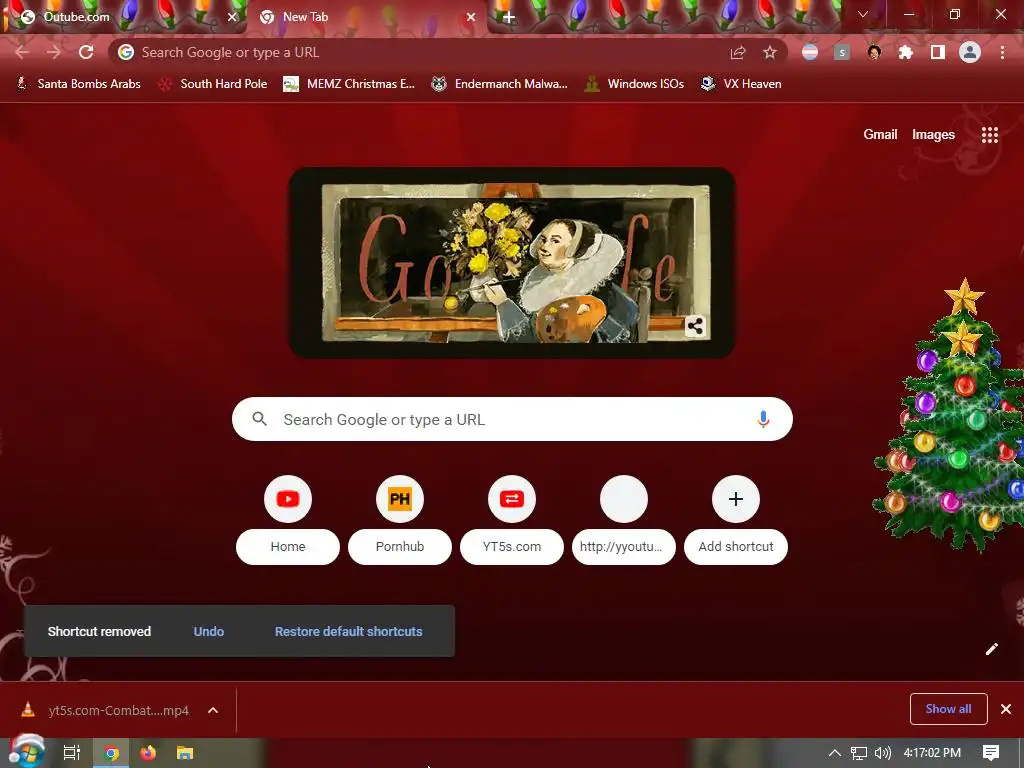Close the downloads bar

[x=1006, y=709]
